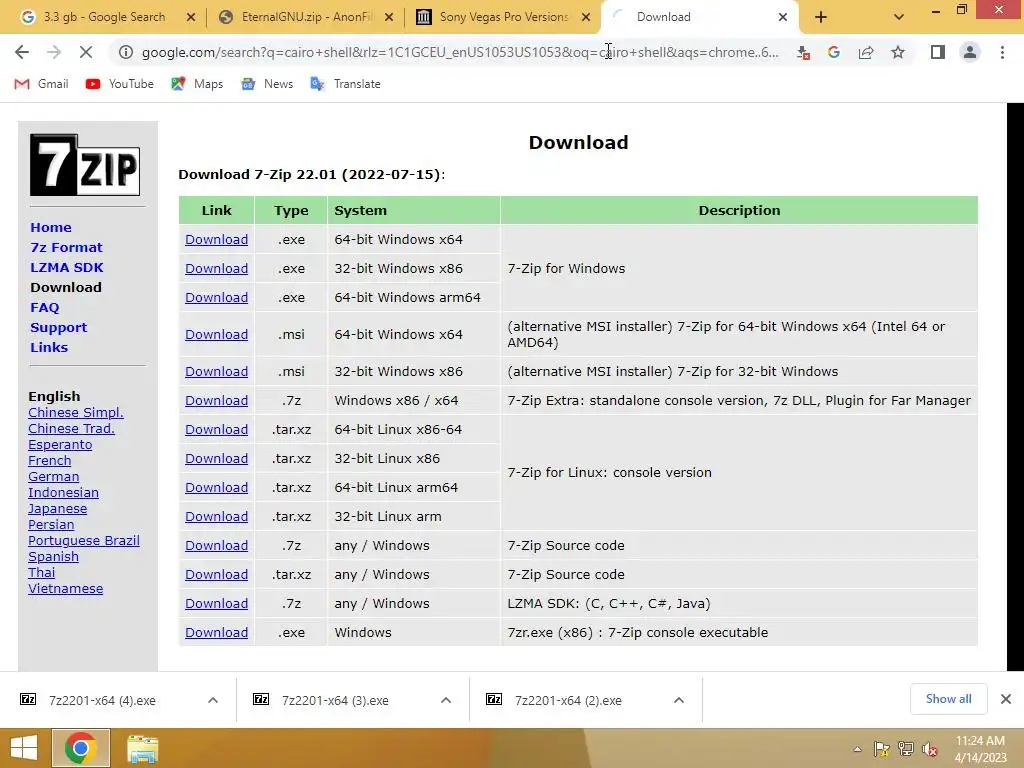Image resolution: width=1024 pixels, height=768 pixels.
Task: Download 7zr.exe console executable
Action: click(x=216, y=633)
